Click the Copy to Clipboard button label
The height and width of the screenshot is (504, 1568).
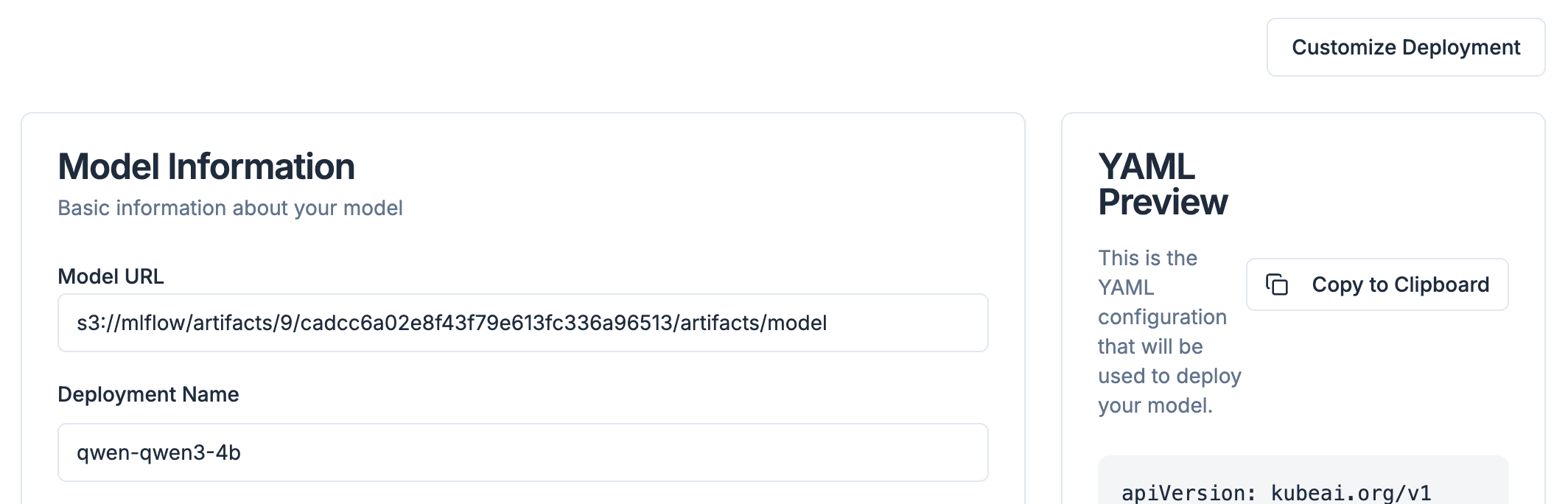[x=1400, y=284]
